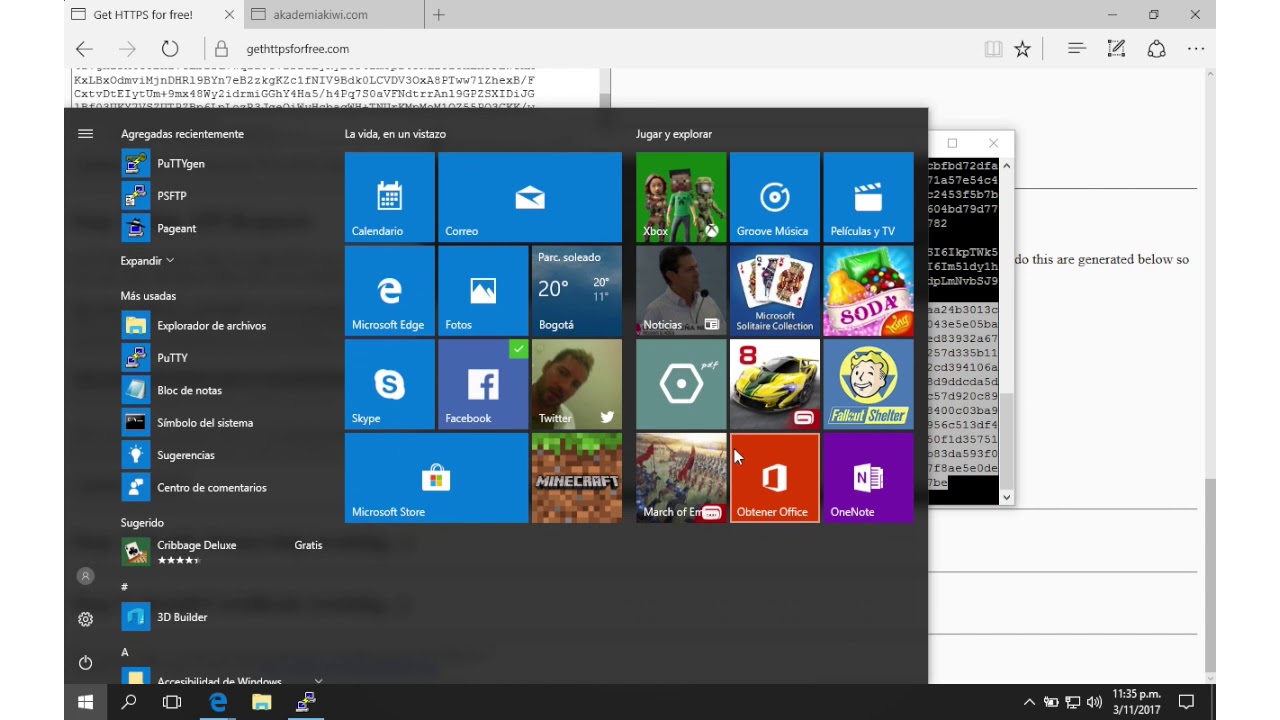This screenshot has width=1280, height=720.
Task: Open the Xbox tile
Action: click(681, 197)
